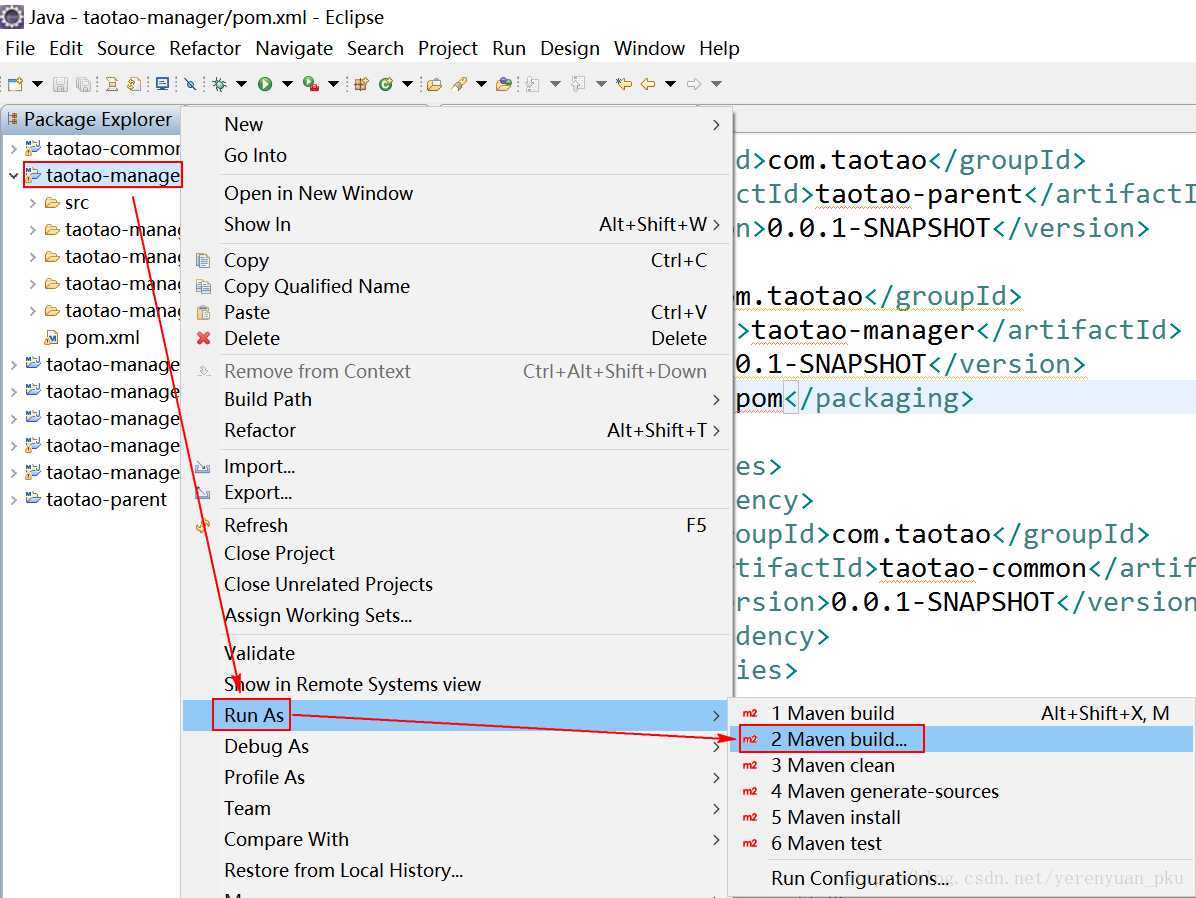Click the Previous Annotation toolbar icon
Screen dimensions: 1196x898
point(578,84)
